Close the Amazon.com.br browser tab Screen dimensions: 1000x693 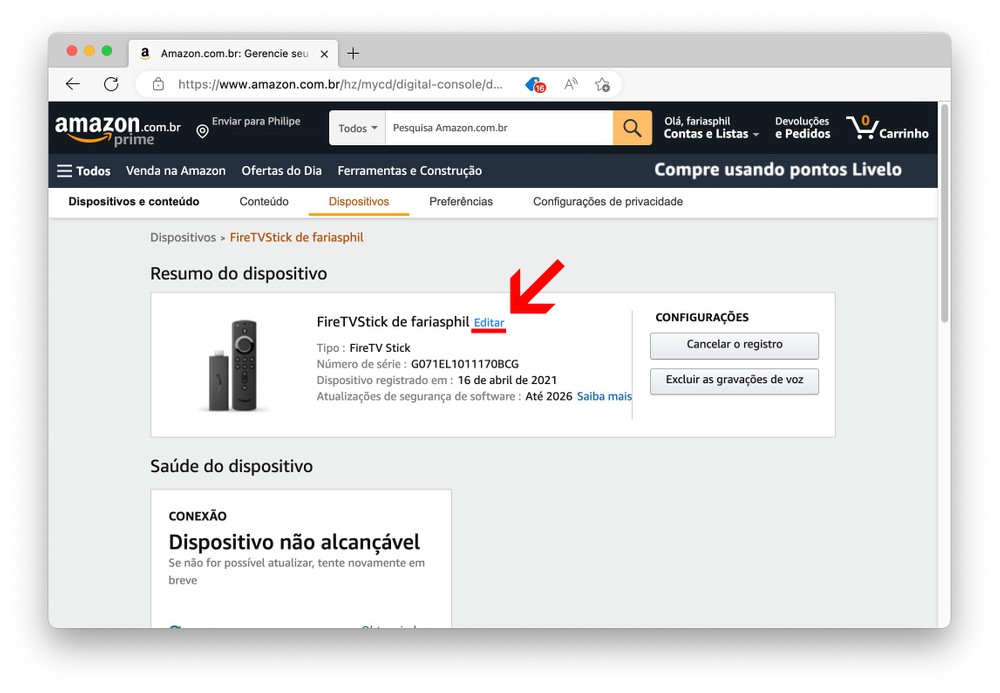click(x=324, y=54)
